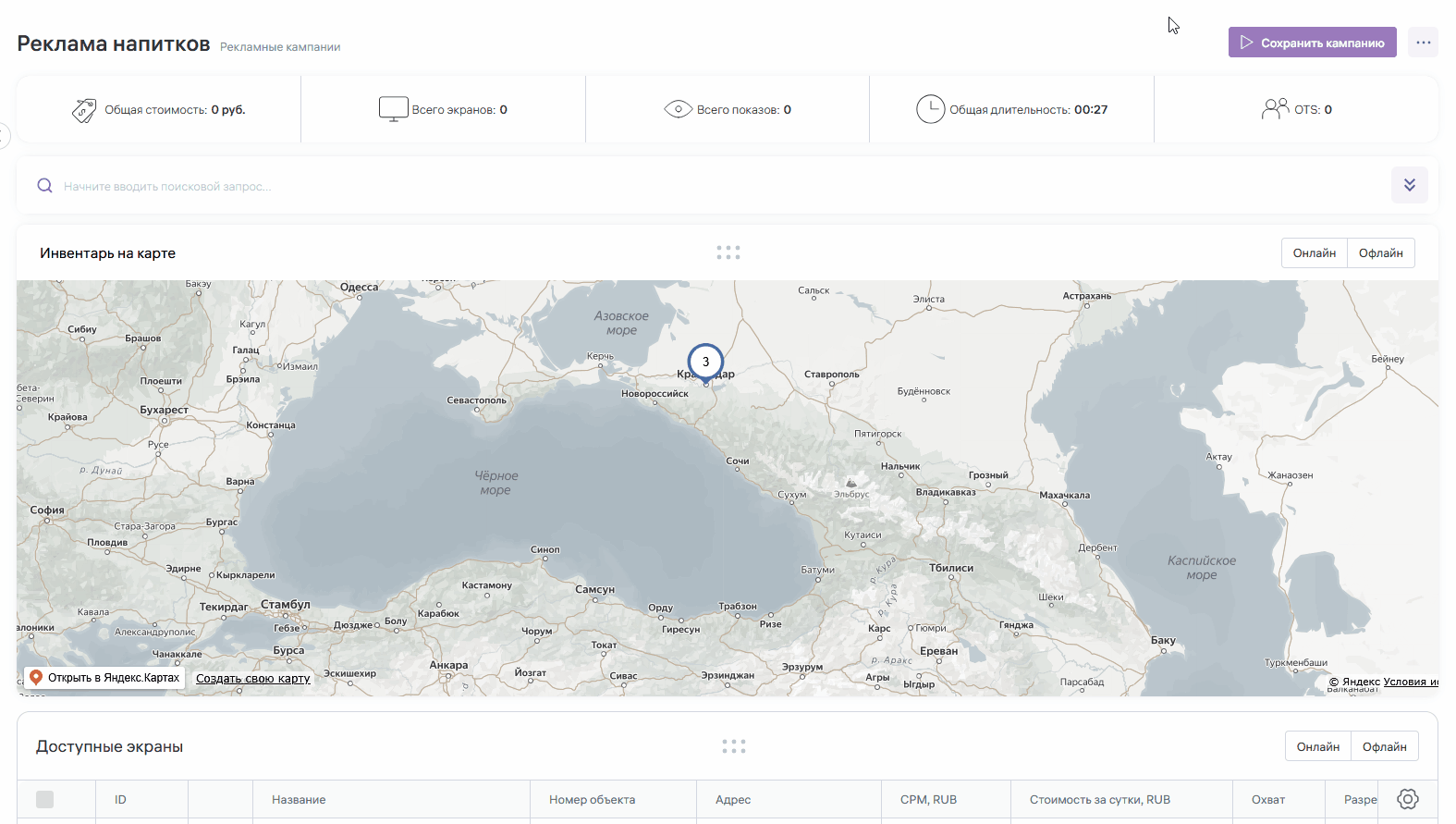Focus the search query input field
Image resolution: width=1456 pixels, height=824 pixels.
coord(647,186)
